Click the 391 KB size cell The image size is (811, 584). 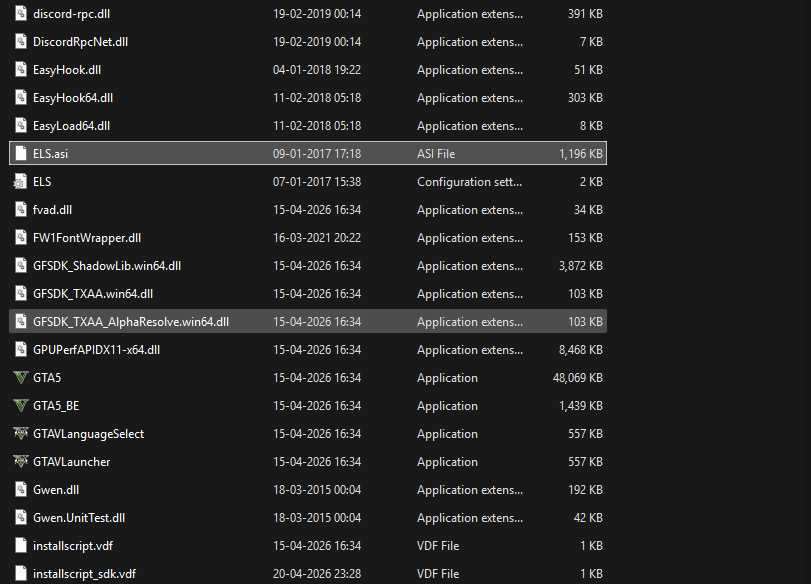[x=585, y=14]
